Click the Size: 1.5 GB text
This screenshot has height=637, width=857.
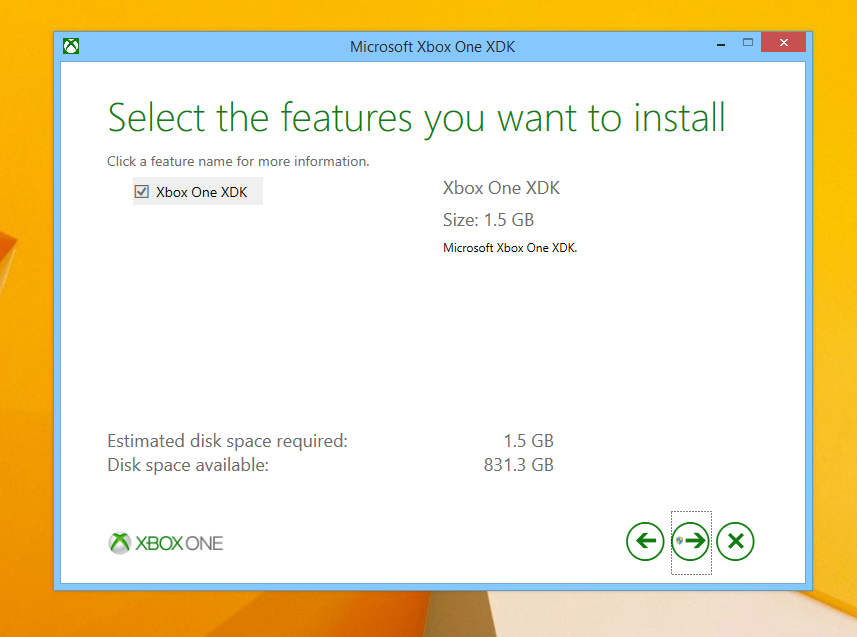click(x=488, y=220)
